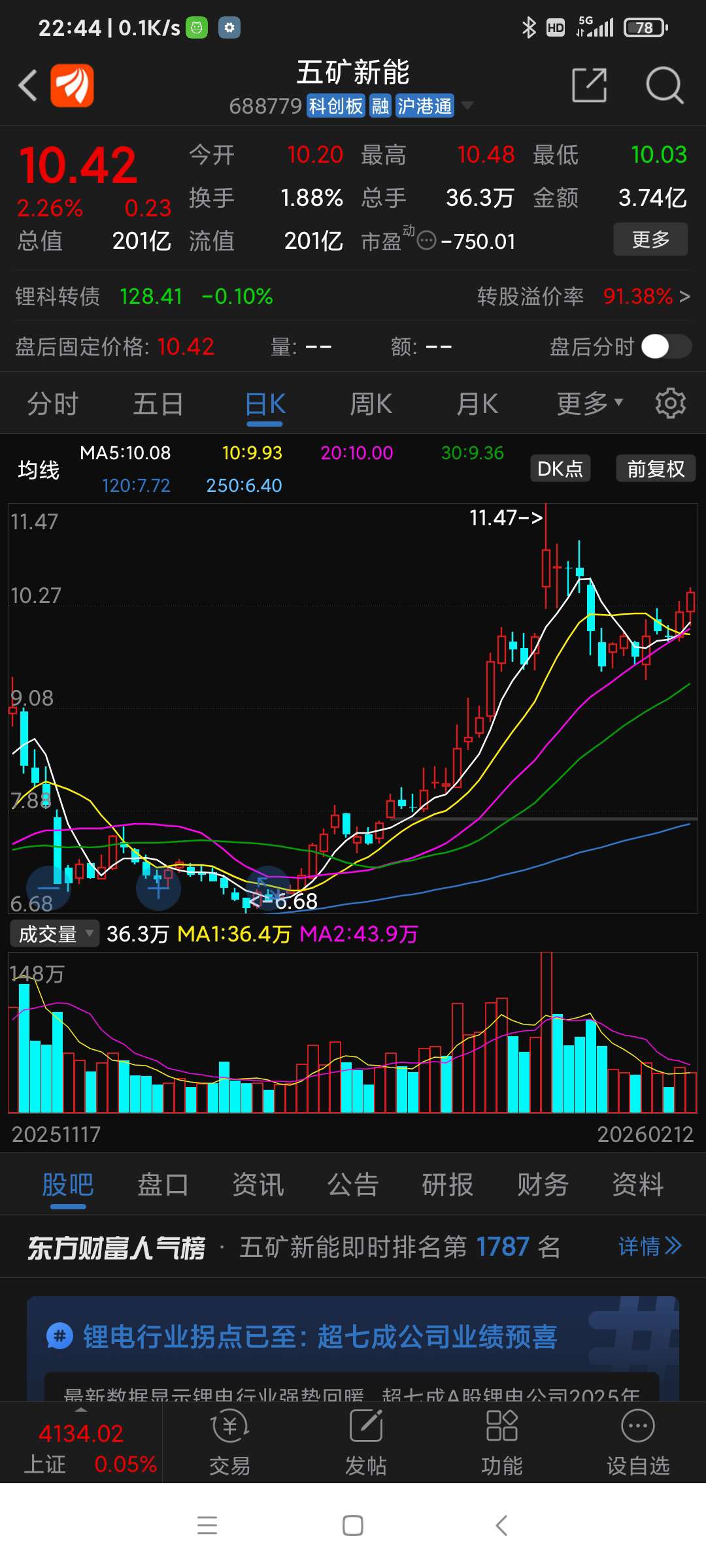Tap the back arrow icon

click(x=27, y=86)
